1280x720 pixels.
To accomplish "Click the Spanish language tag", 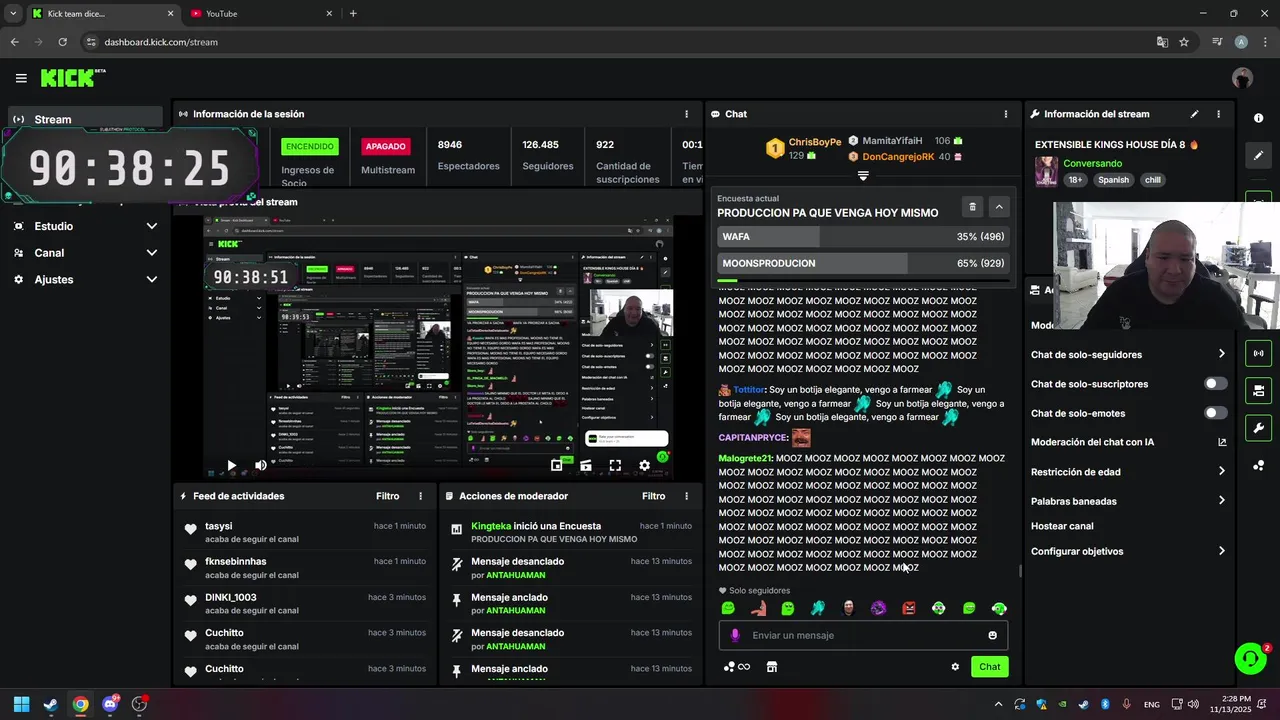I will (x=1113, y=180).
